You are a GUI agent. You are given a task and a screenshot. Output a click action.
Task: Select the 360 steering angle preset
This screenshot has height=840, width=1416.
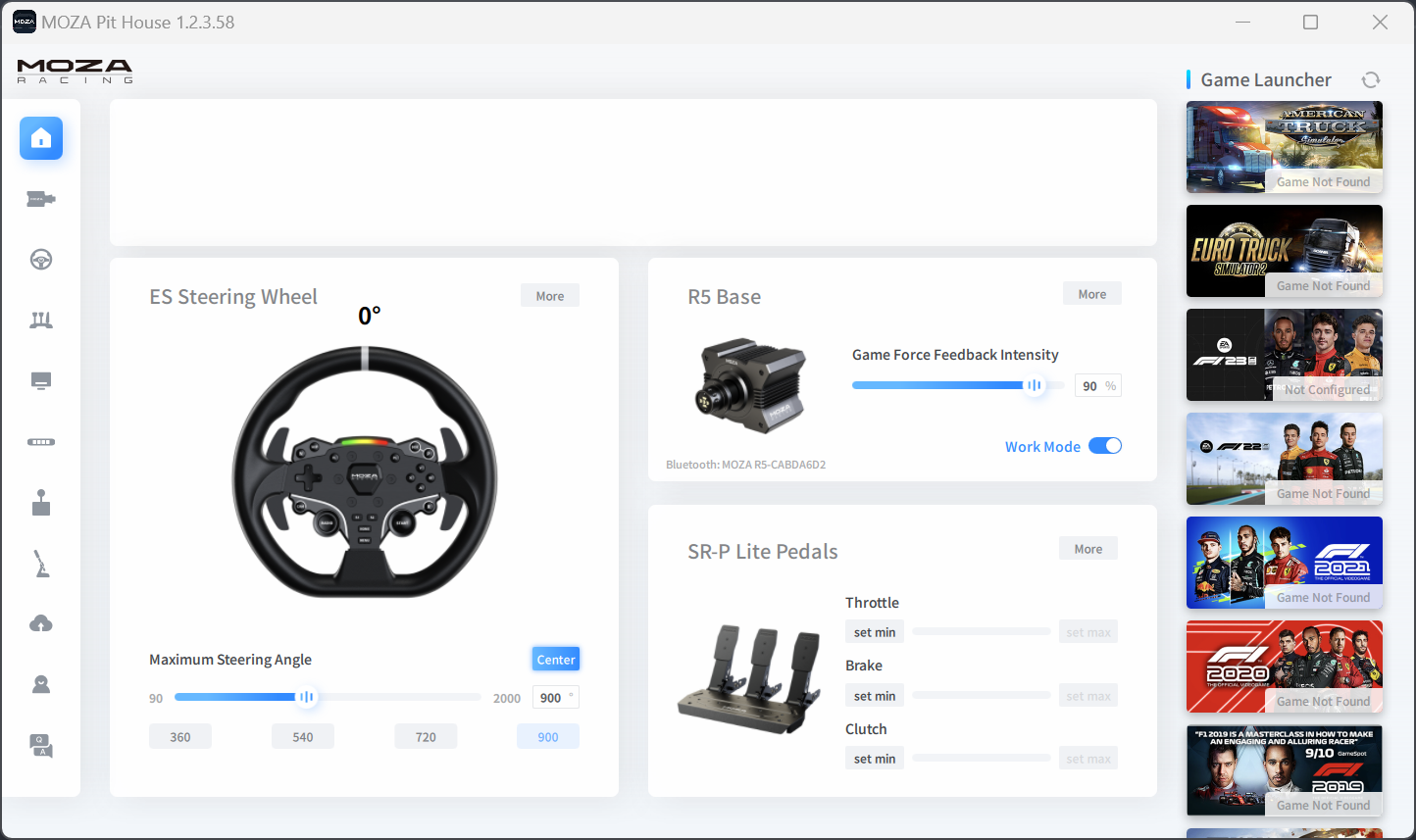click(x=179, y=735)
